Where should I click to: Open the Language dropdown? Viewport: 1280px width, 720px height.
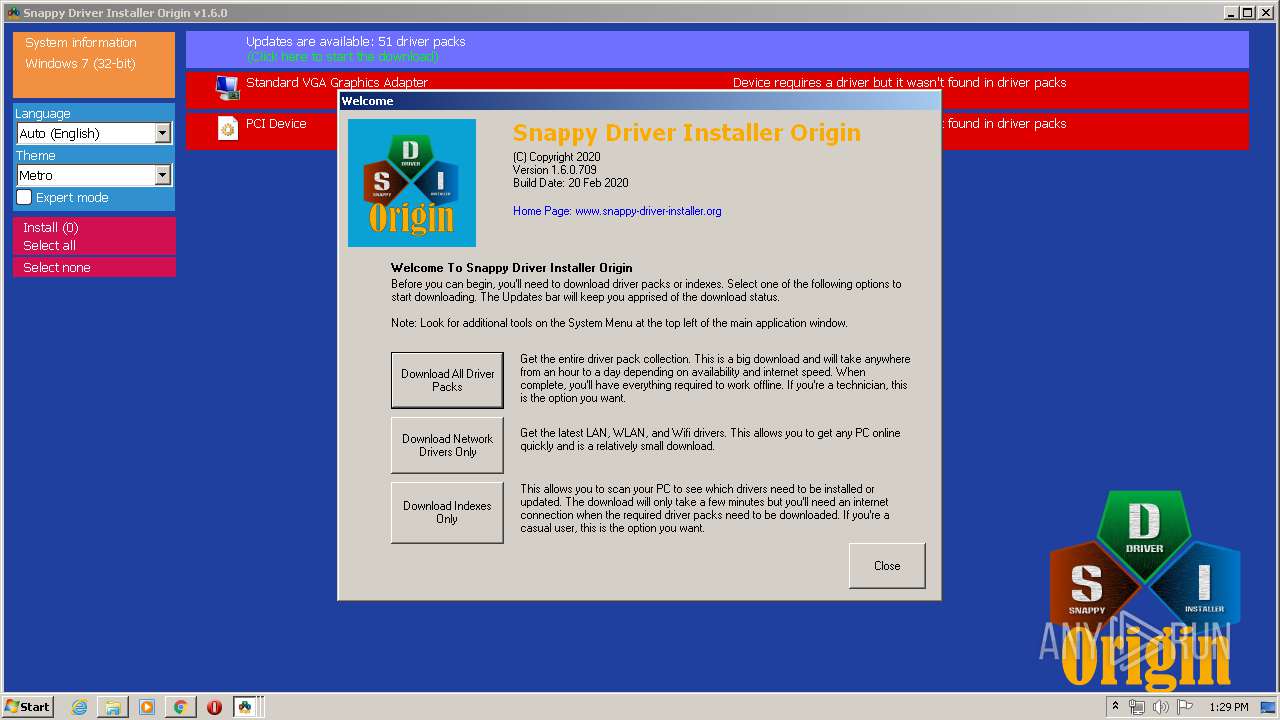point(94,133)
